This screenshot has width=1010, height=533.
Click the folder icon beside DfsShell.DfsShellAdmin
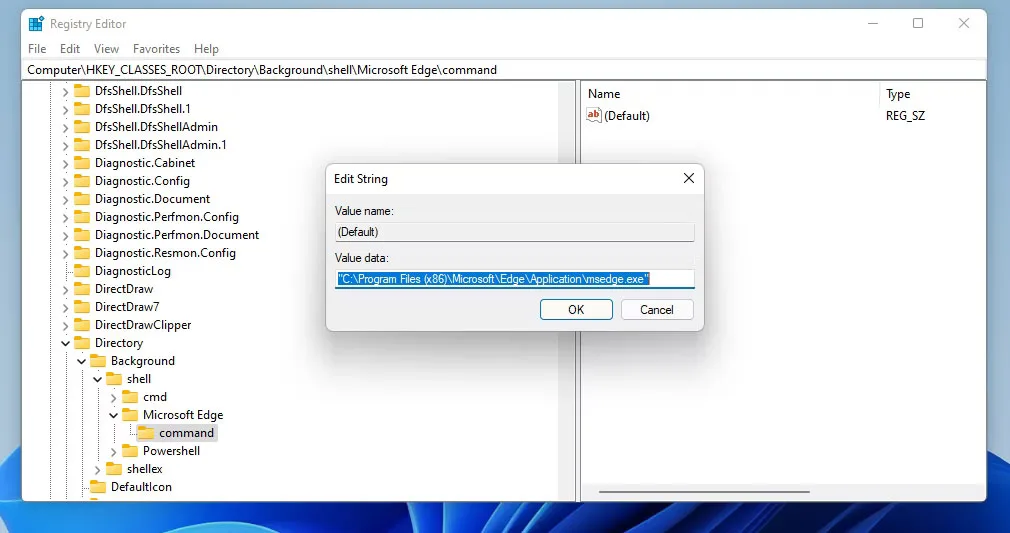(82, 127)
